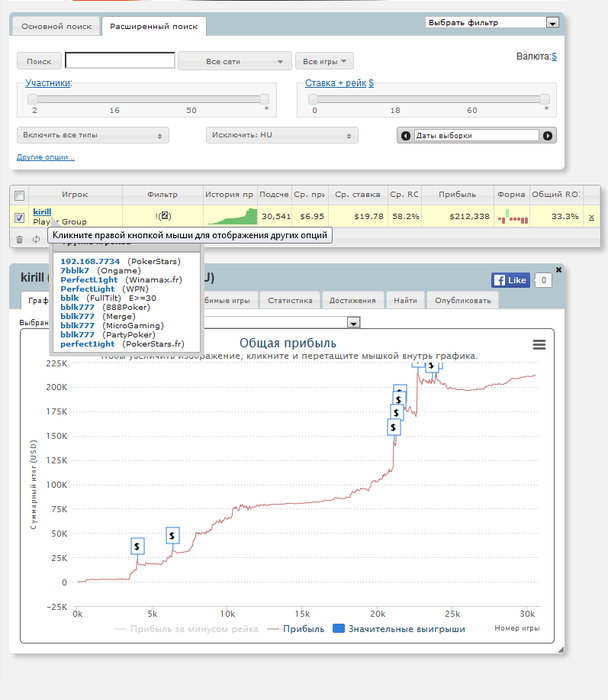Image resolution: width=608 pixels, height=700 pixels.
Task: Open the Статистика tab
Action: click(x=291, y=300)
